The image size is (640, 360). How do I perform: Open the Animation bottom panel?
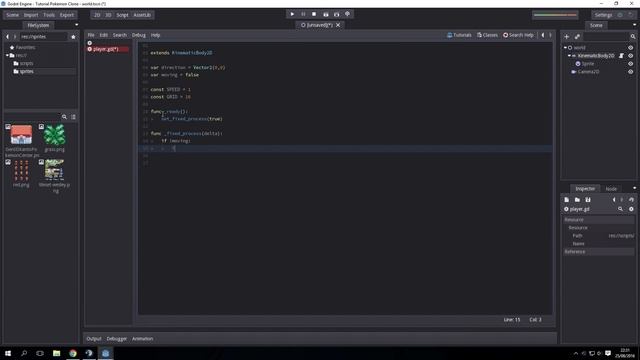point(142,339)
